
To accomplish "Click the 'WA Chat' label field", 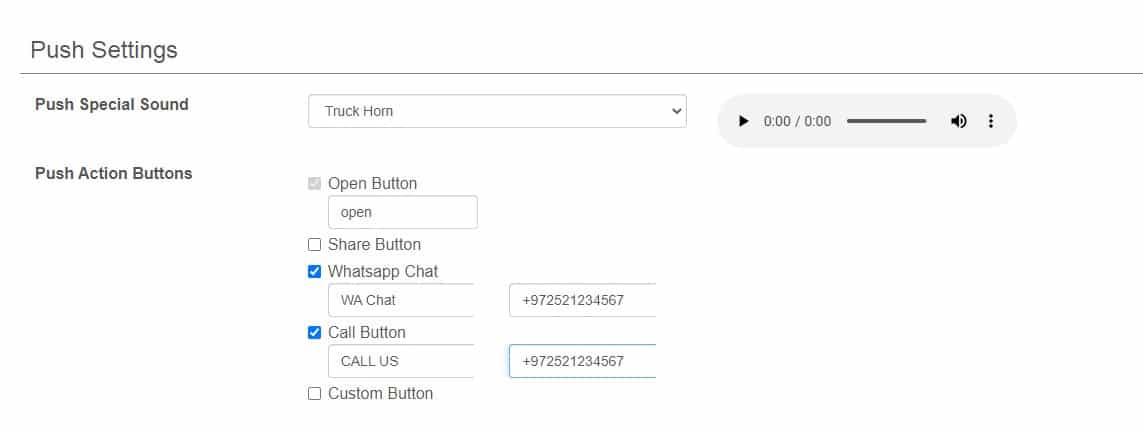I will [400, 300].
